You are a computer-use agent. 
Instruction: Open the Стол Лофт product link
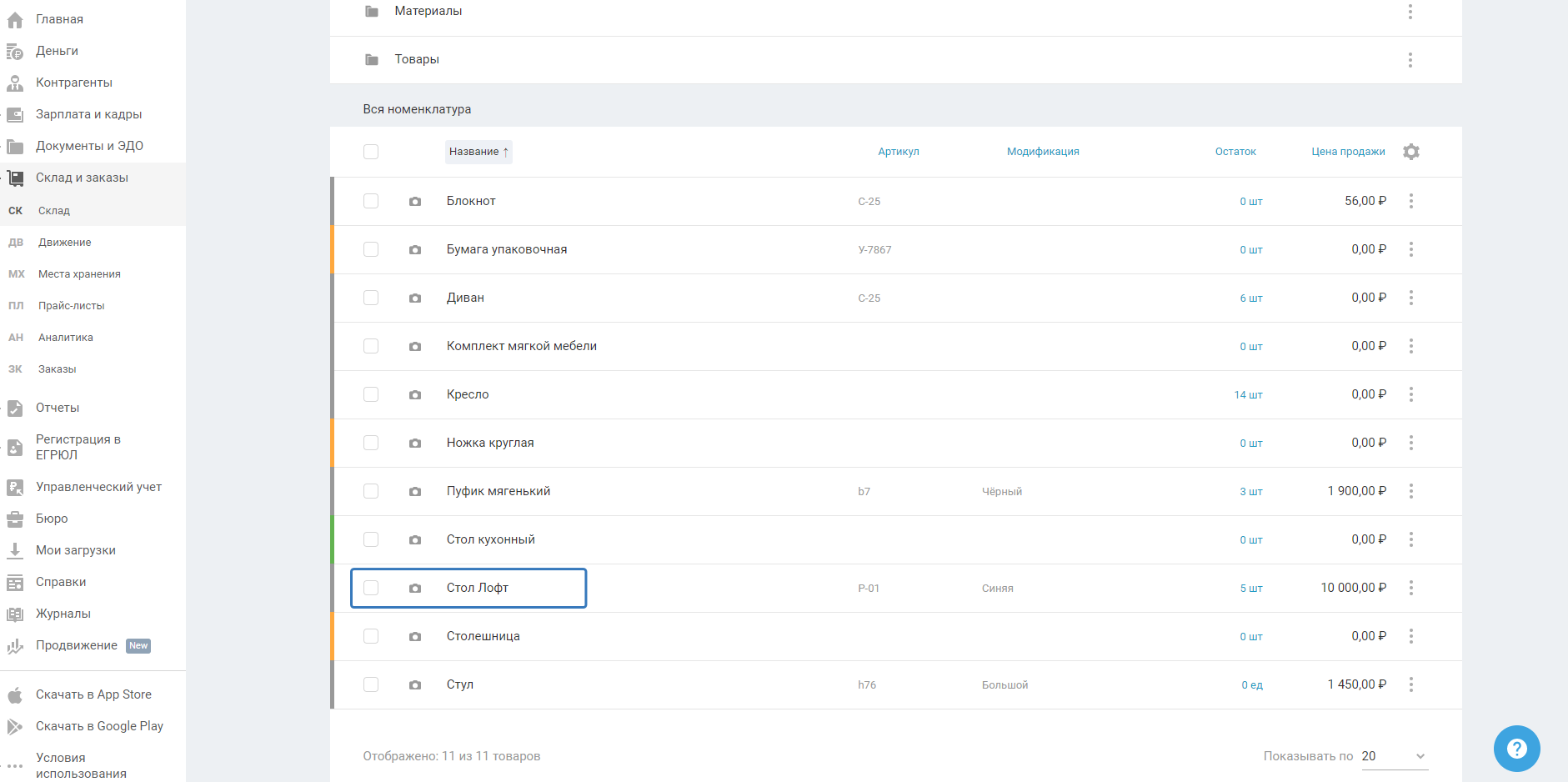[x=478, y=588]
